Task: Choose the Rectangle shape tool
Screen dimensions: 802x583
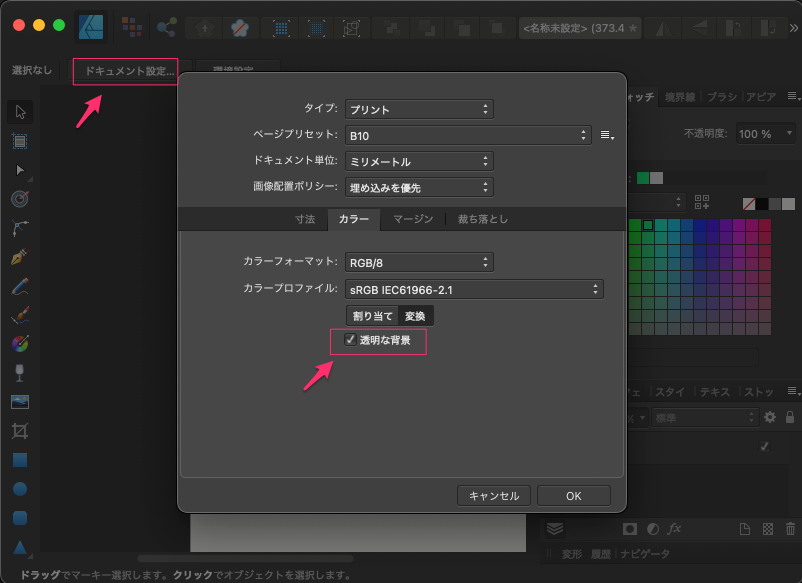Action: pos(19,460)
